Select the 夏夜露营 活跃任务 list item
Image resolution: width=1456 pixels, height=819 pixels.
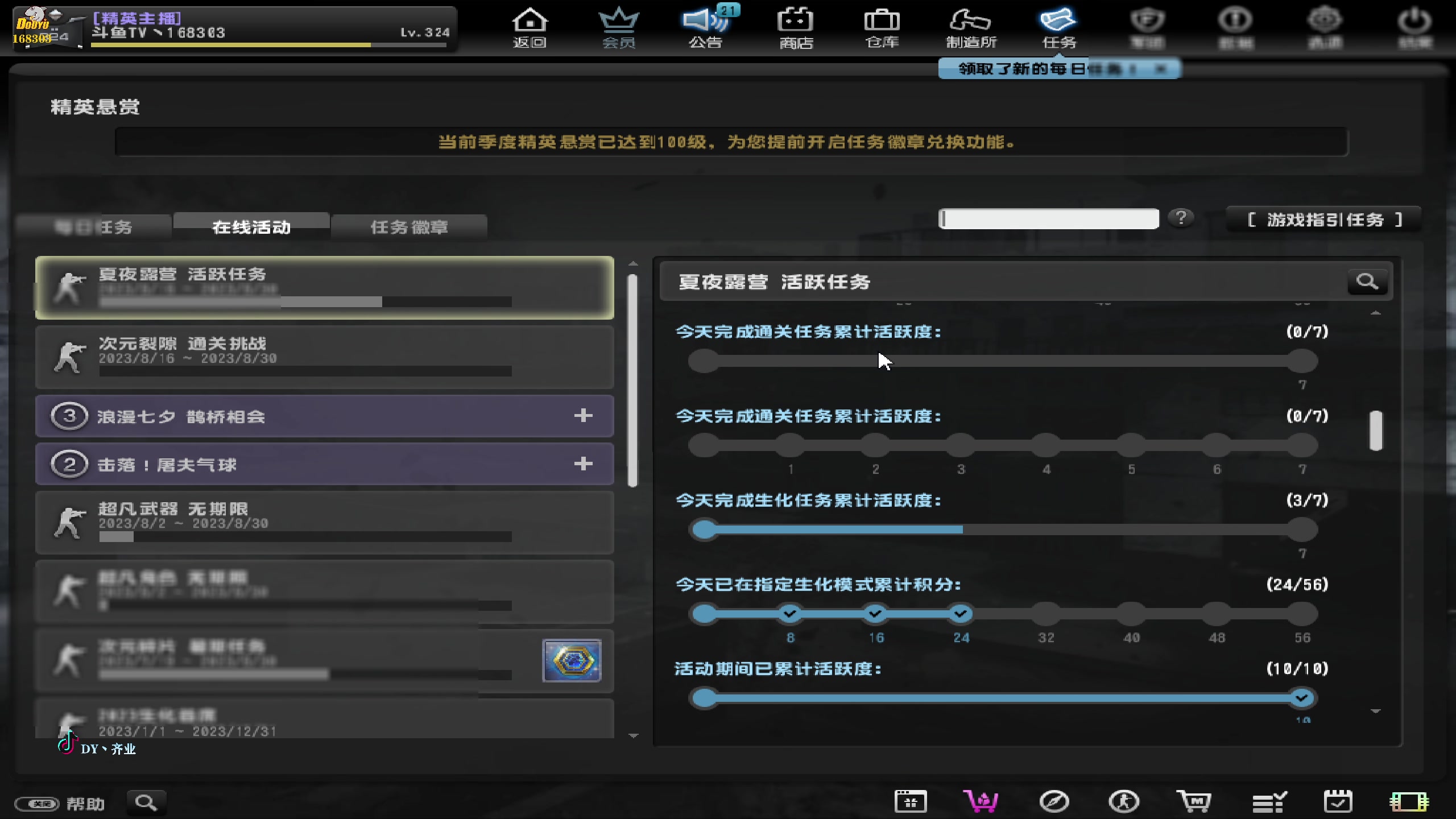pos(324,288)
